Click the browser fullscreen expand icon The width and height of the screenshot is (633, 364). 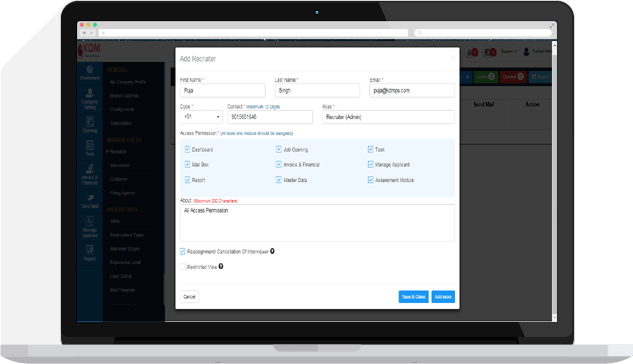pos(551,25)
